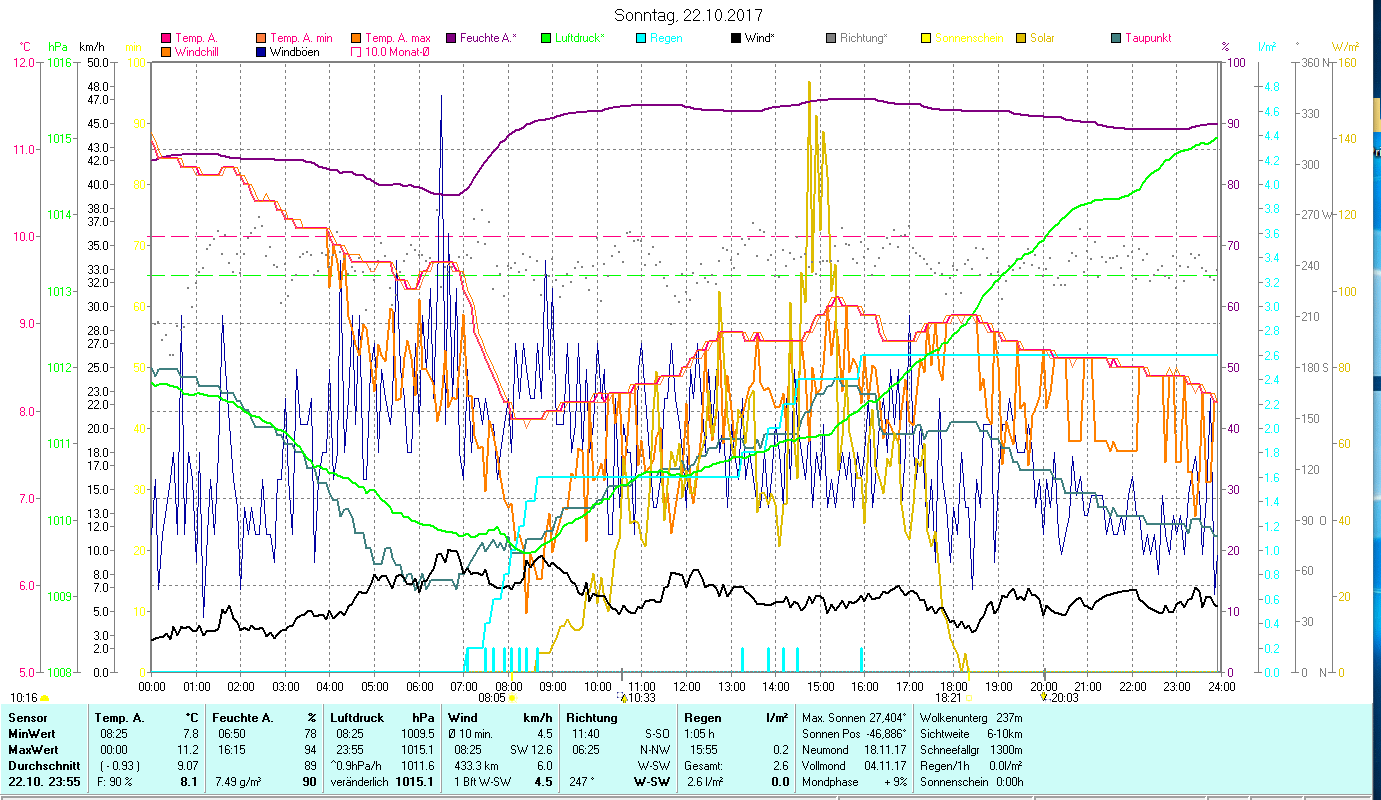This screenshot has width=1381, height=800.
Task: Click the orange Temp. A. min legend swatch
Action: pos(262,38)
